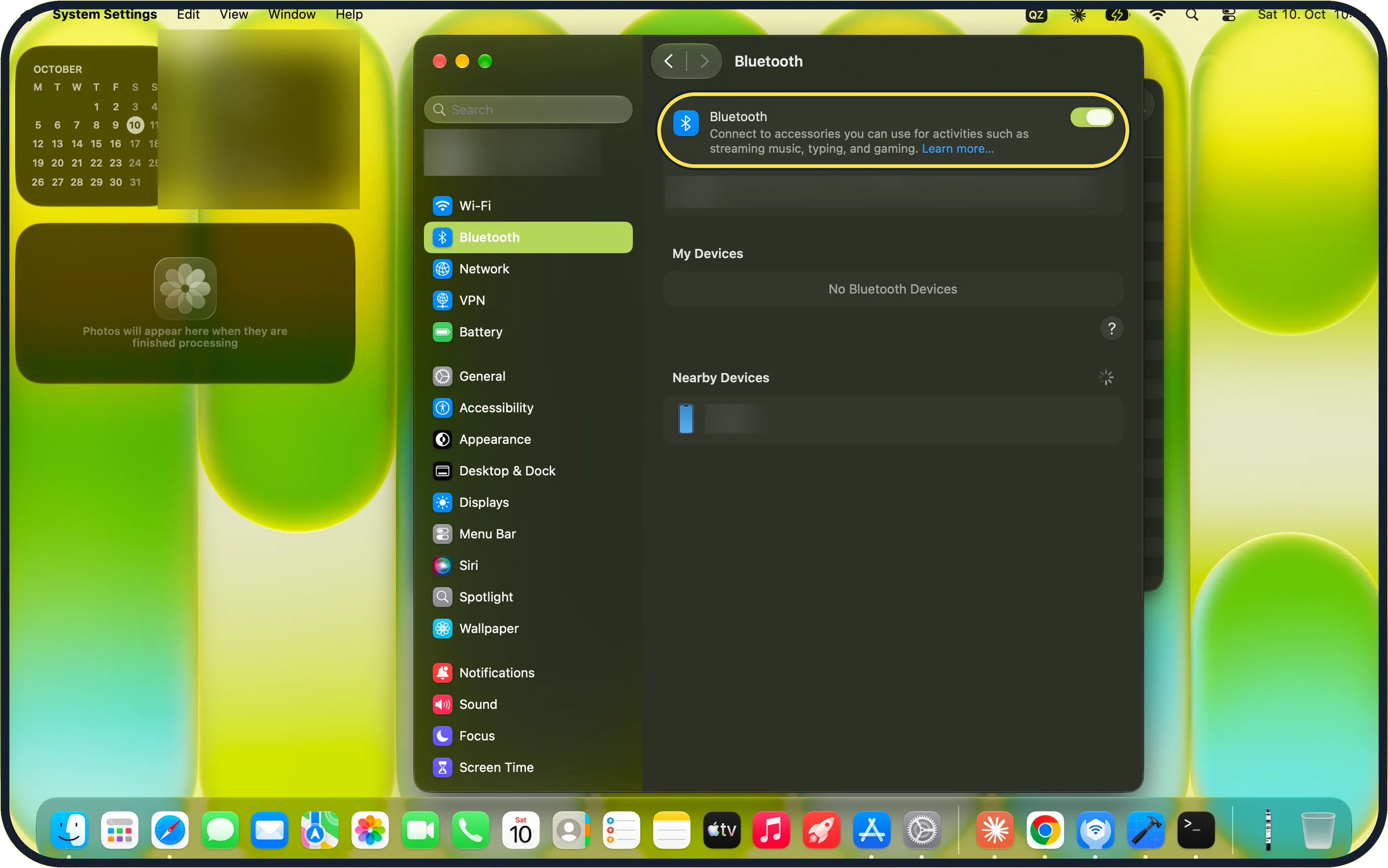
Task: Open Battery settings in the sidebar
Action: coord(528,332)
